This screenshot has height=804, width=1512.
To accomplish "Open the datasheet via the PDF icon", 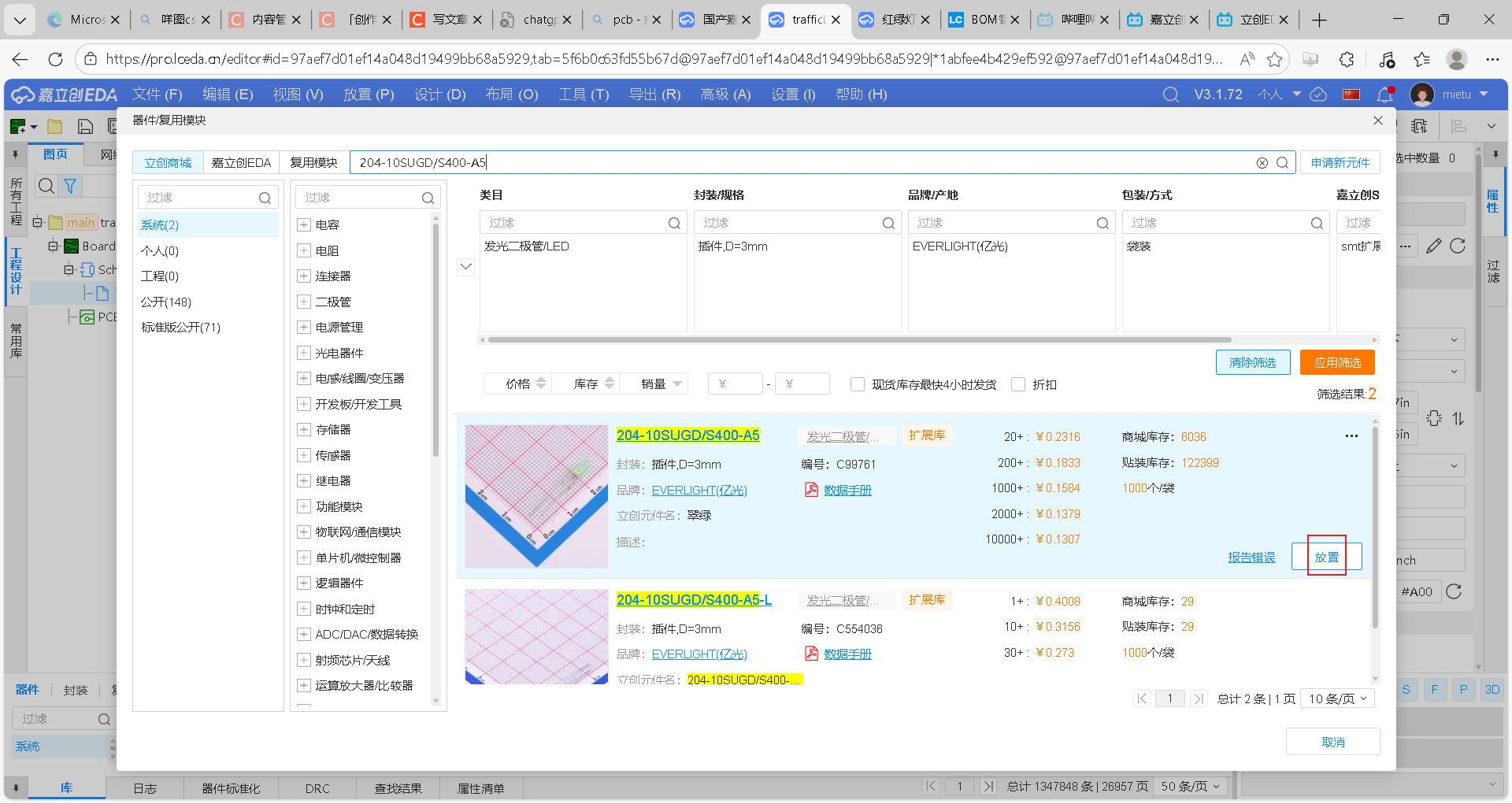I will tap(811, 490).
